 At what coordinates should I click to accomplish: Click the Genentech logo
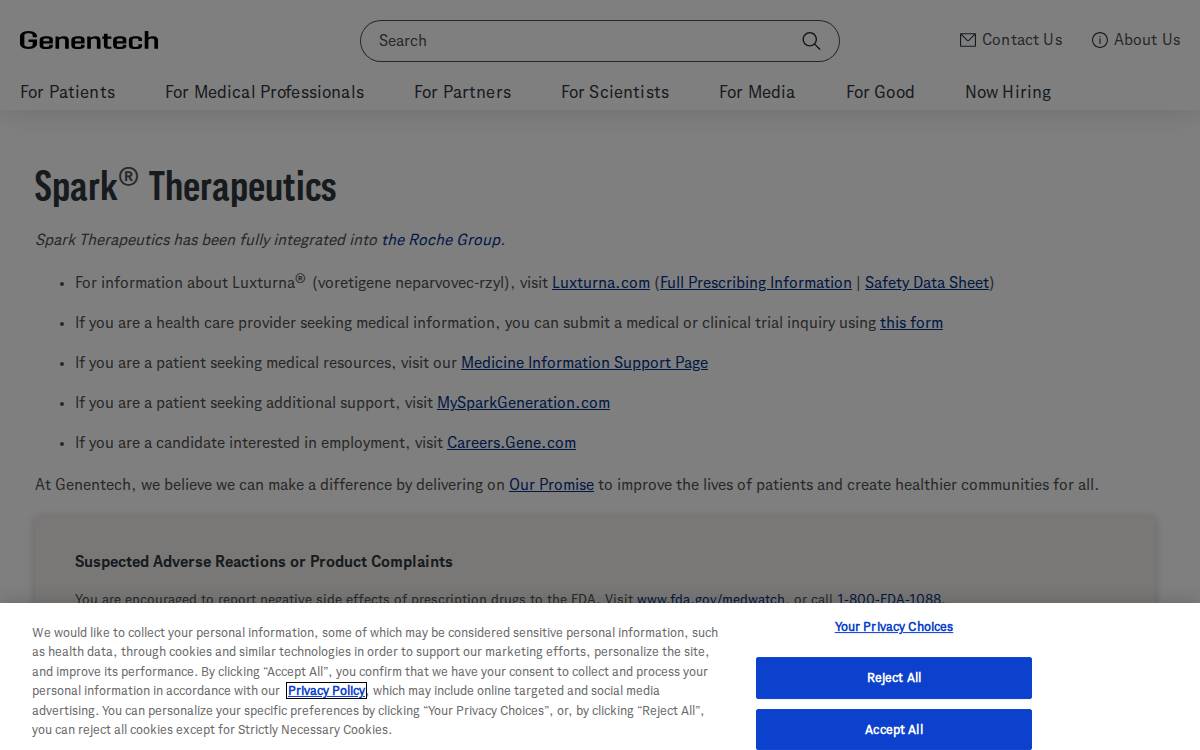[x=89, y=41]
